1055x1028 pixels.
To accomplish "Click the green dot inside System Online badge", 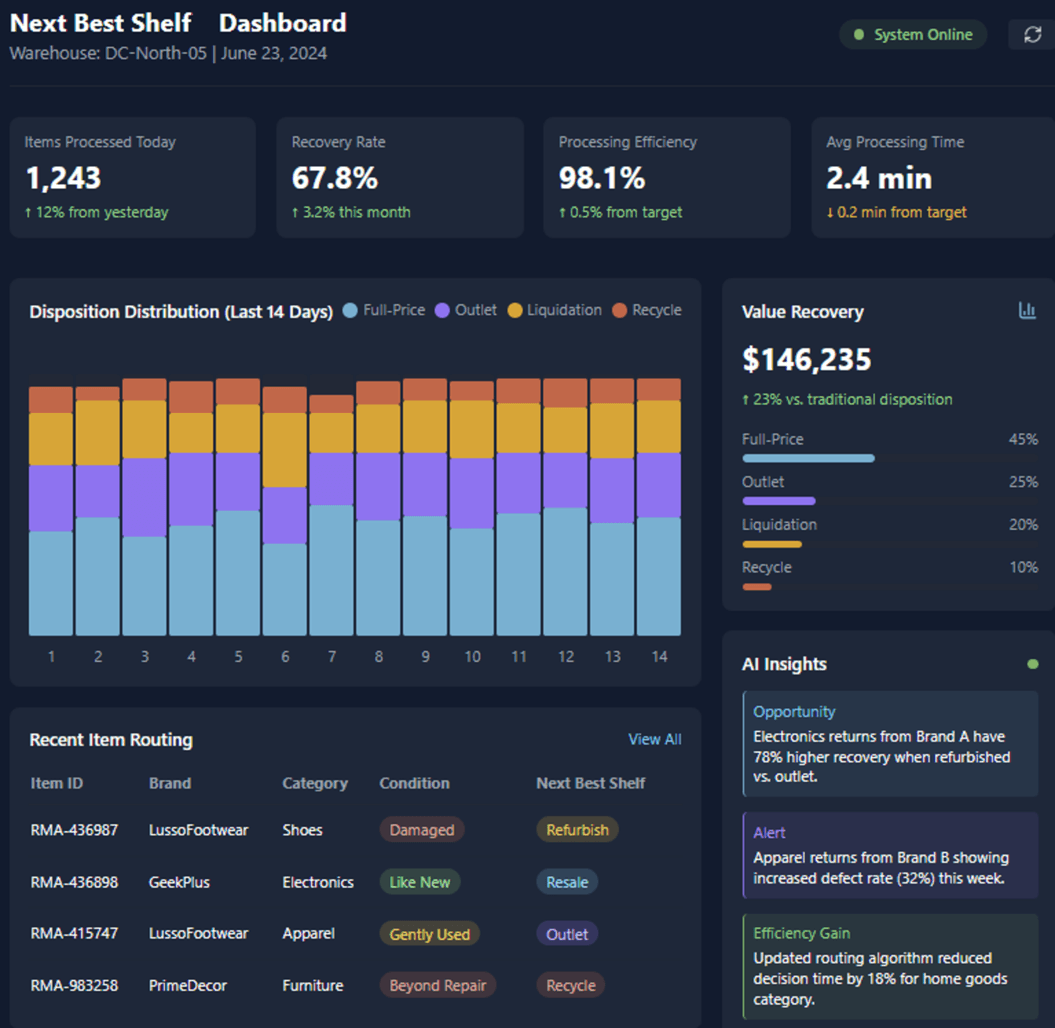I will click(859, 34).
